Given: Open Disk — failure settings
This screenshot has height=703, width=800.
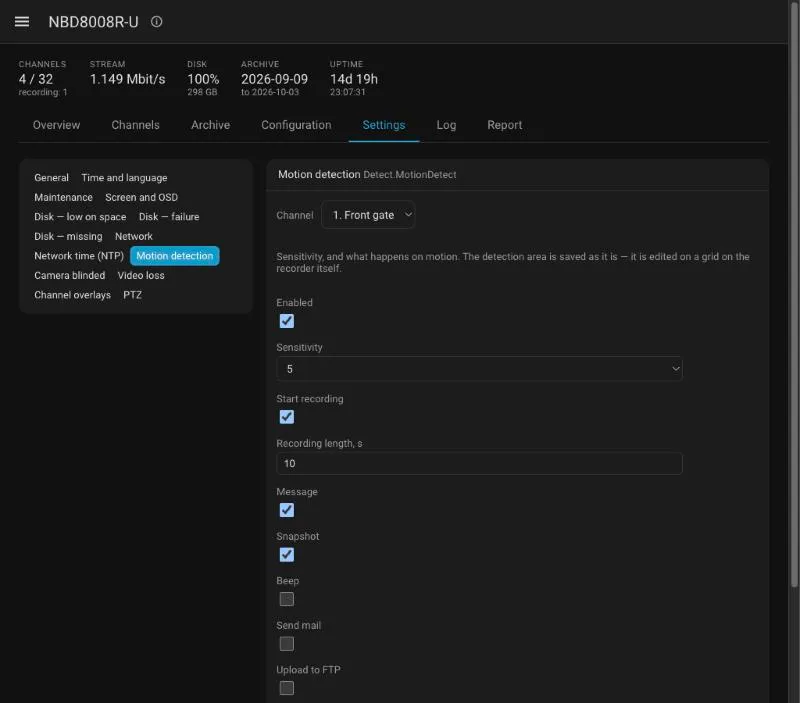Looking at the screenshot, I should point(169,216).
